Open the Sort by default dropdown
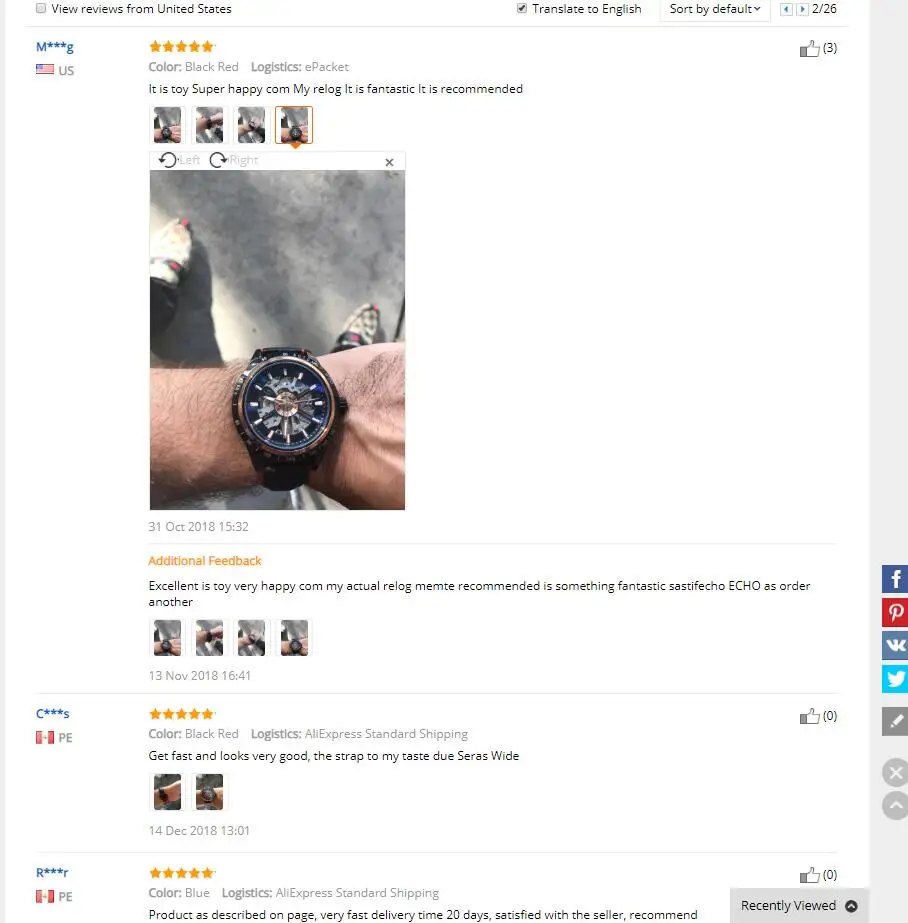Image resolution: width=908 pixels, height=923 pixels. click(715, 9)
